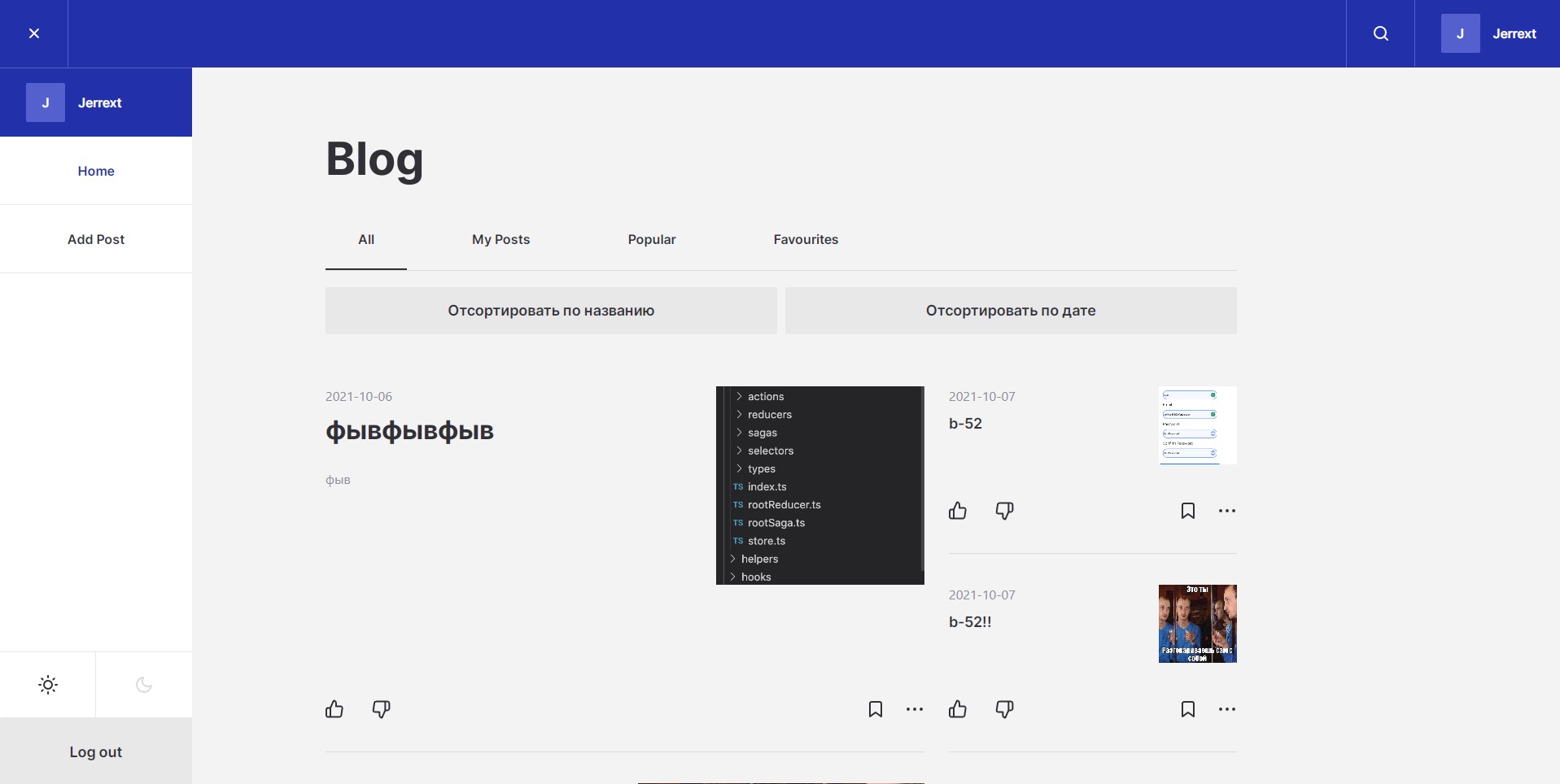Click the фыв description text
Screen dimensions: 1560x784
[338, 480]
